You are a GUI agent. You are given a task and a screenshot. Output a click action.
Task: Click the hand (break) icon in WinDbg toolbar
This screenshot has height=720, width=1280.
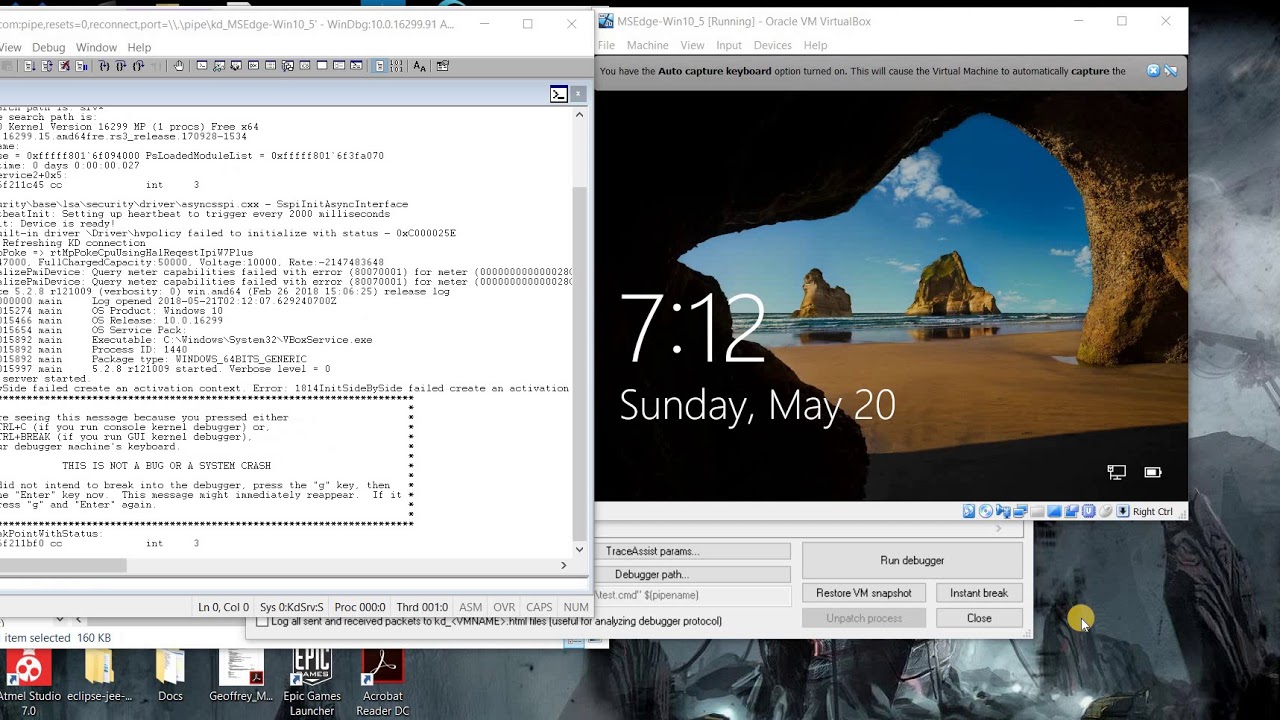pyautogui.click(x=179, y=66)
